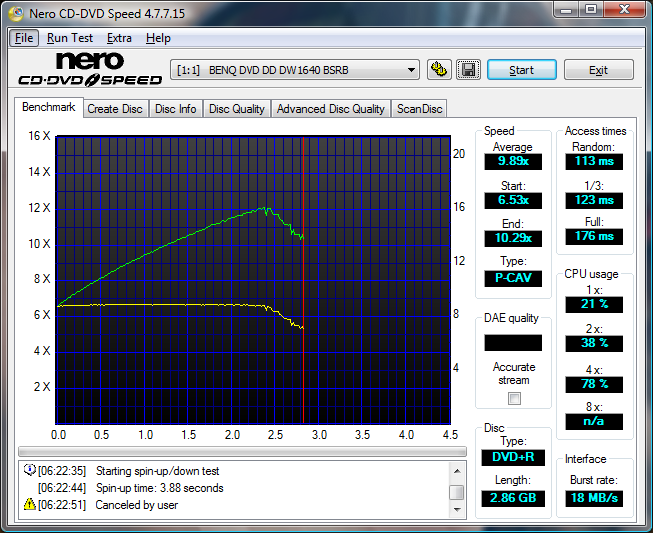This screenshot has width=653, height=533.
Task: Toggle the Accurate stream checkbox
Action: (x=514, y=398)
